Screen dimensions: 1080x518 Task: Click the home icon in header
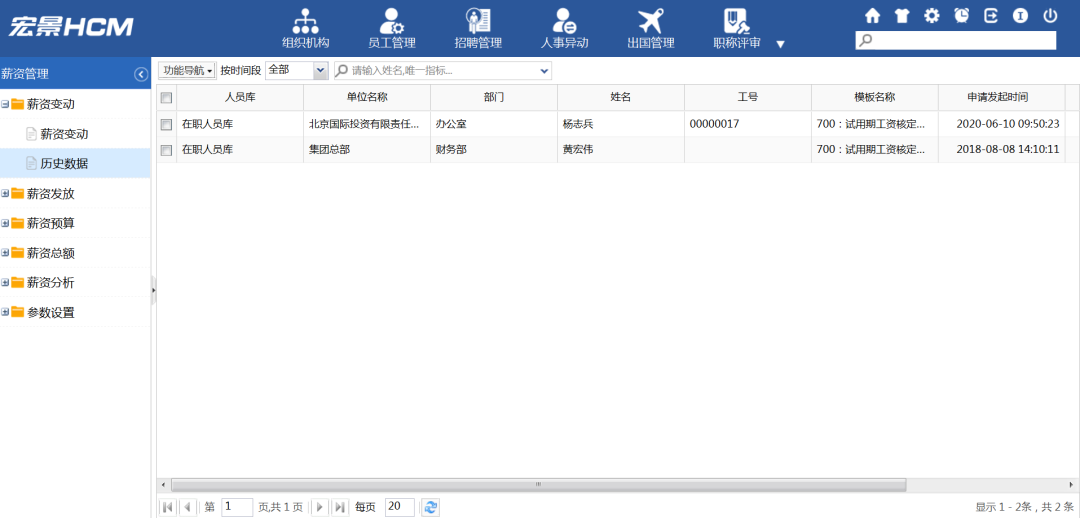[x=873, y=15]
